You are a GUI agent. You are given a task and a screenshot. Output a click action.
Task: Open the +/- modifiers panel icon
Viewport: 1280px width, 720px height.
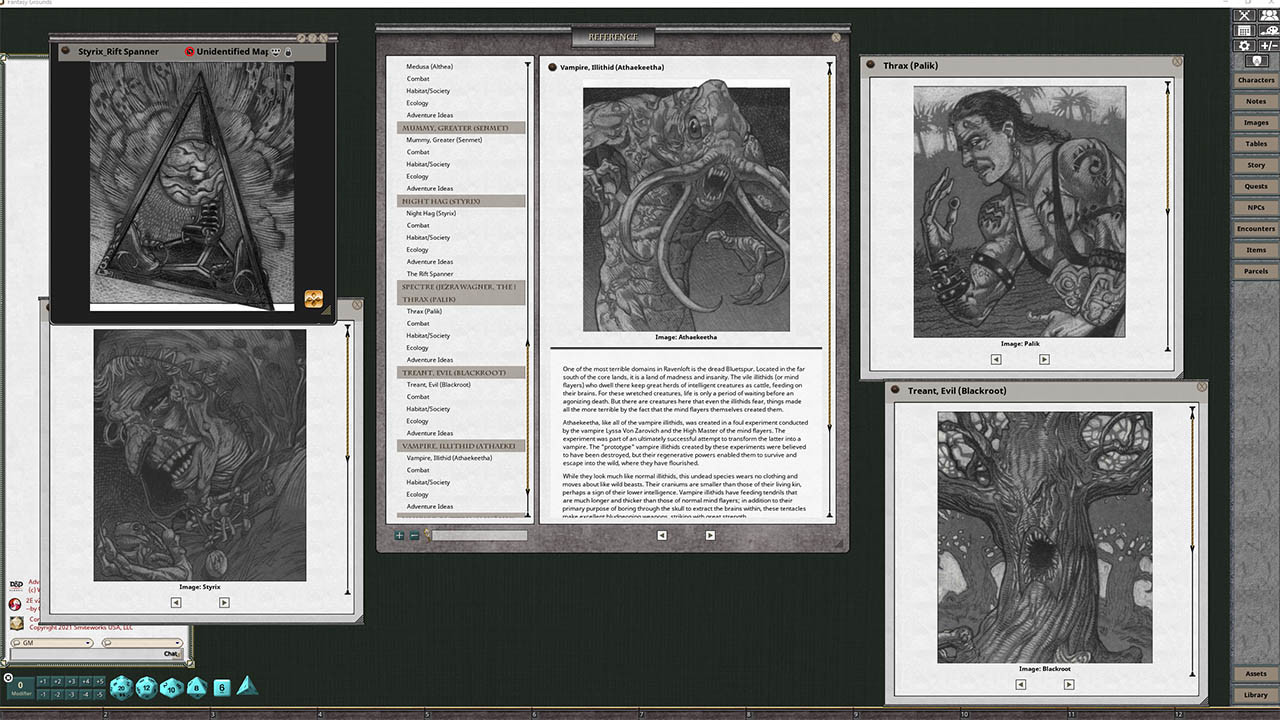pos(1268,46)
